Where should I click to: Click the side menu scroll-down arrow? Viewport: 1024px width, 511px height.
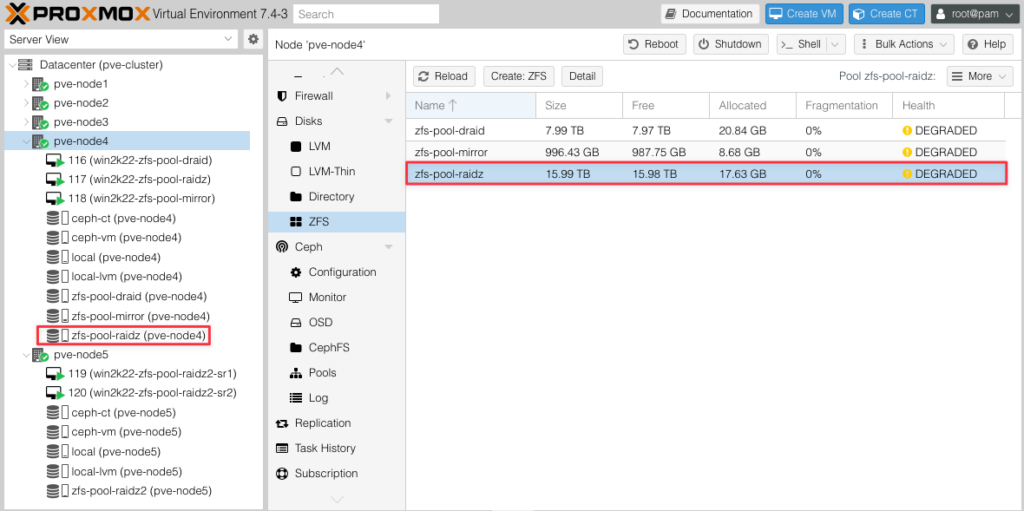point(337,500)
